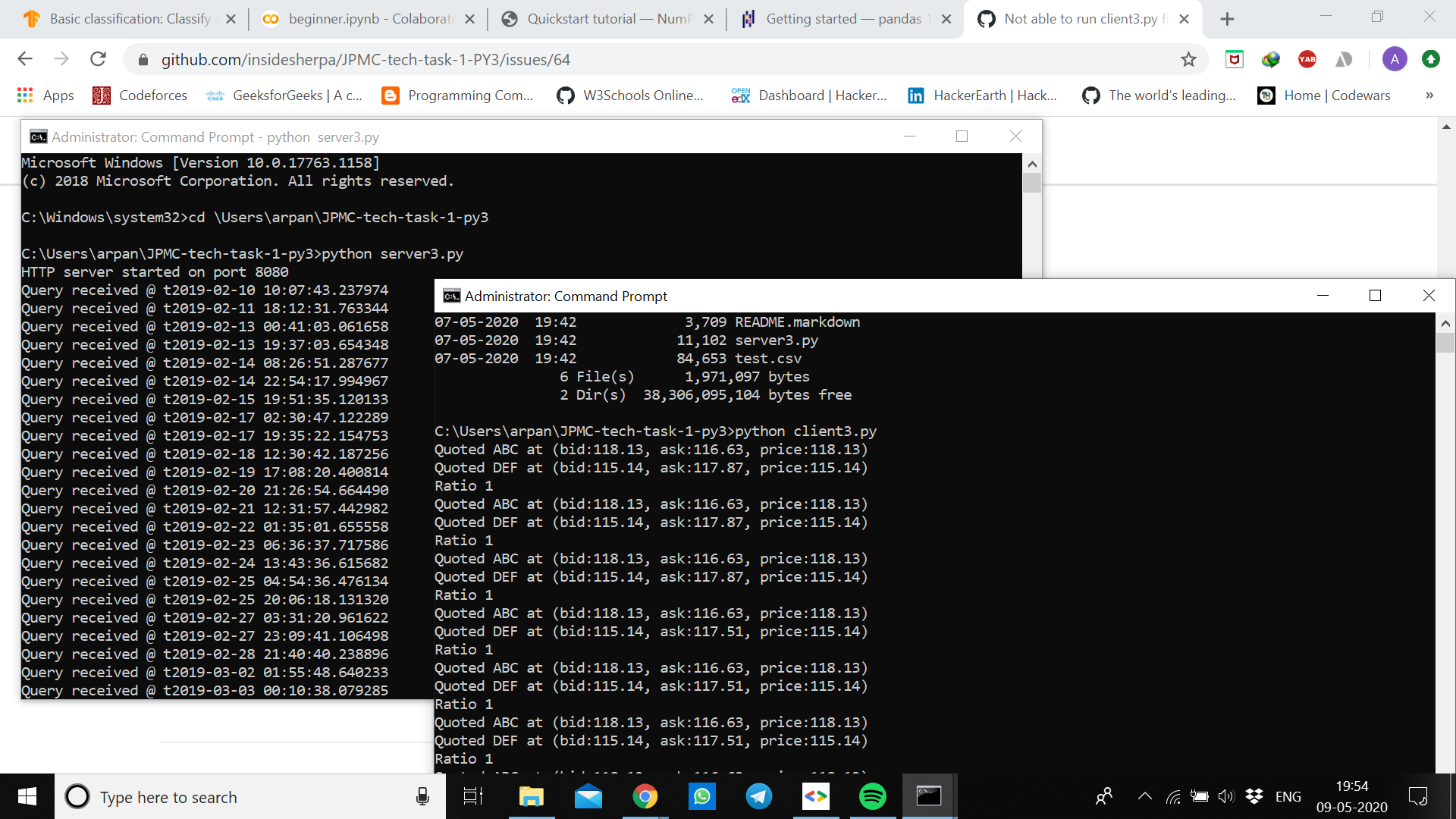
Task: Open the bookmarks overflow chevron menu
Action: click(1430, 96)
